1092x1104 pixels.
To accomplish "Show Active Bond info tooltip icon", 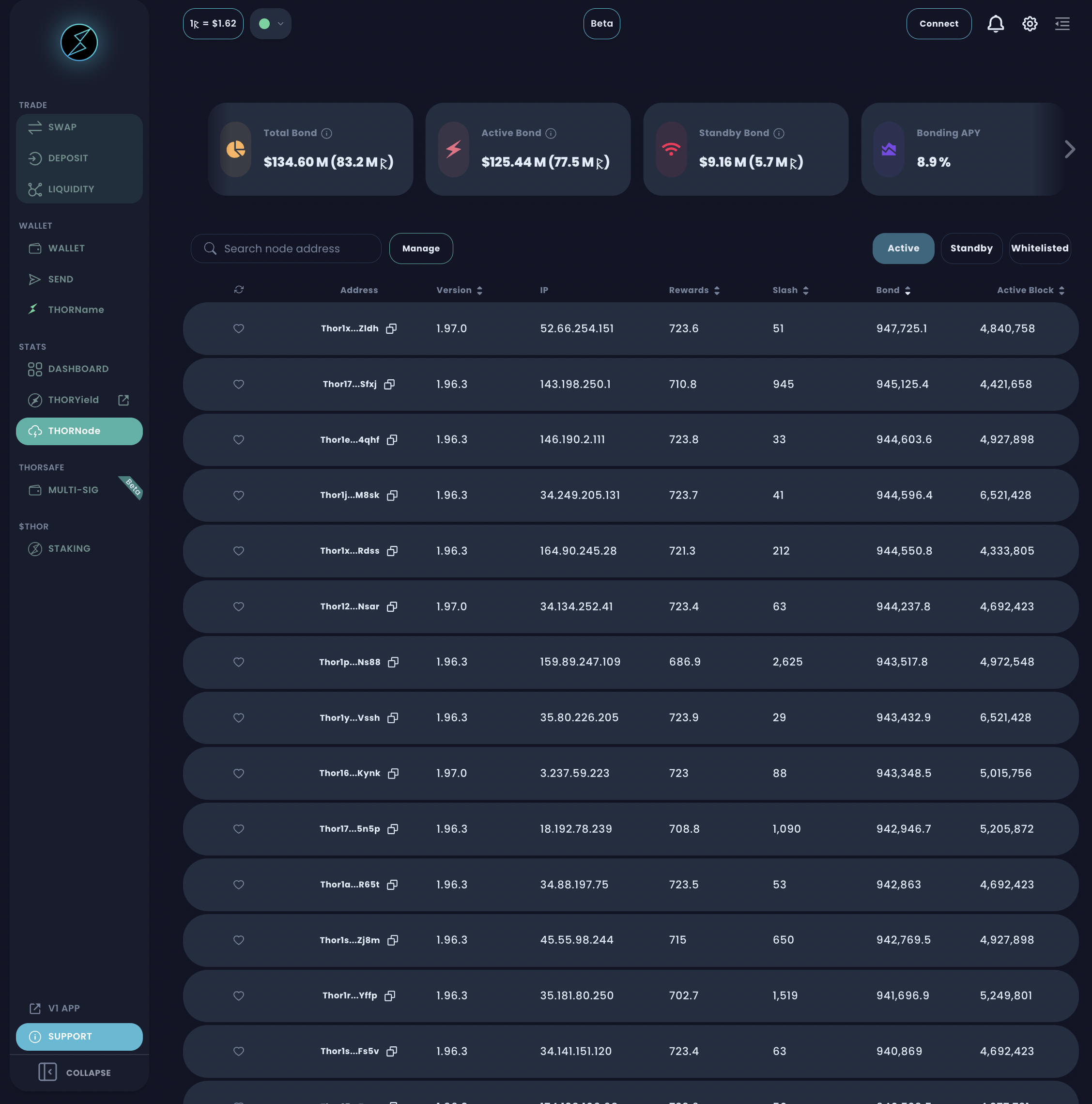I will (x=551, y=133).
